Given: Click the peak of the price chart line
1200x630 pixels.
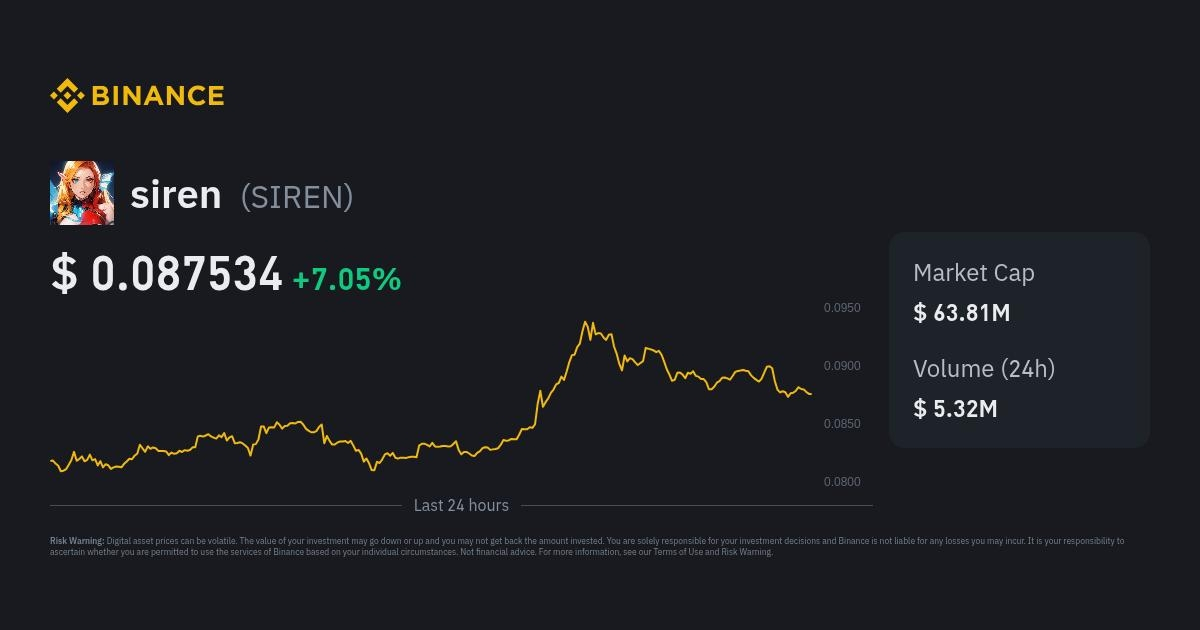Looking at the screenshot, I should coord(586,322).
